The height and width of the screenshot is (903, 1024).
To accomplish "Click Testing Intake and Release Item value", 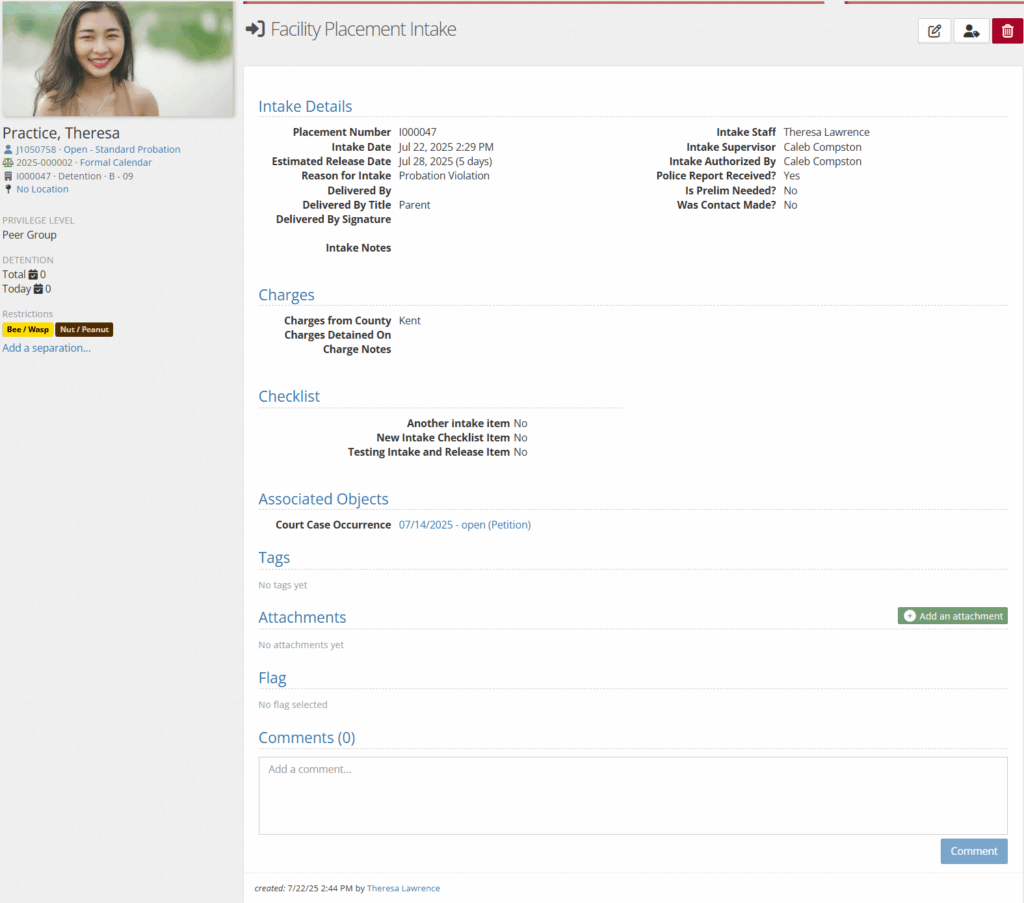I will pos(520,452).
